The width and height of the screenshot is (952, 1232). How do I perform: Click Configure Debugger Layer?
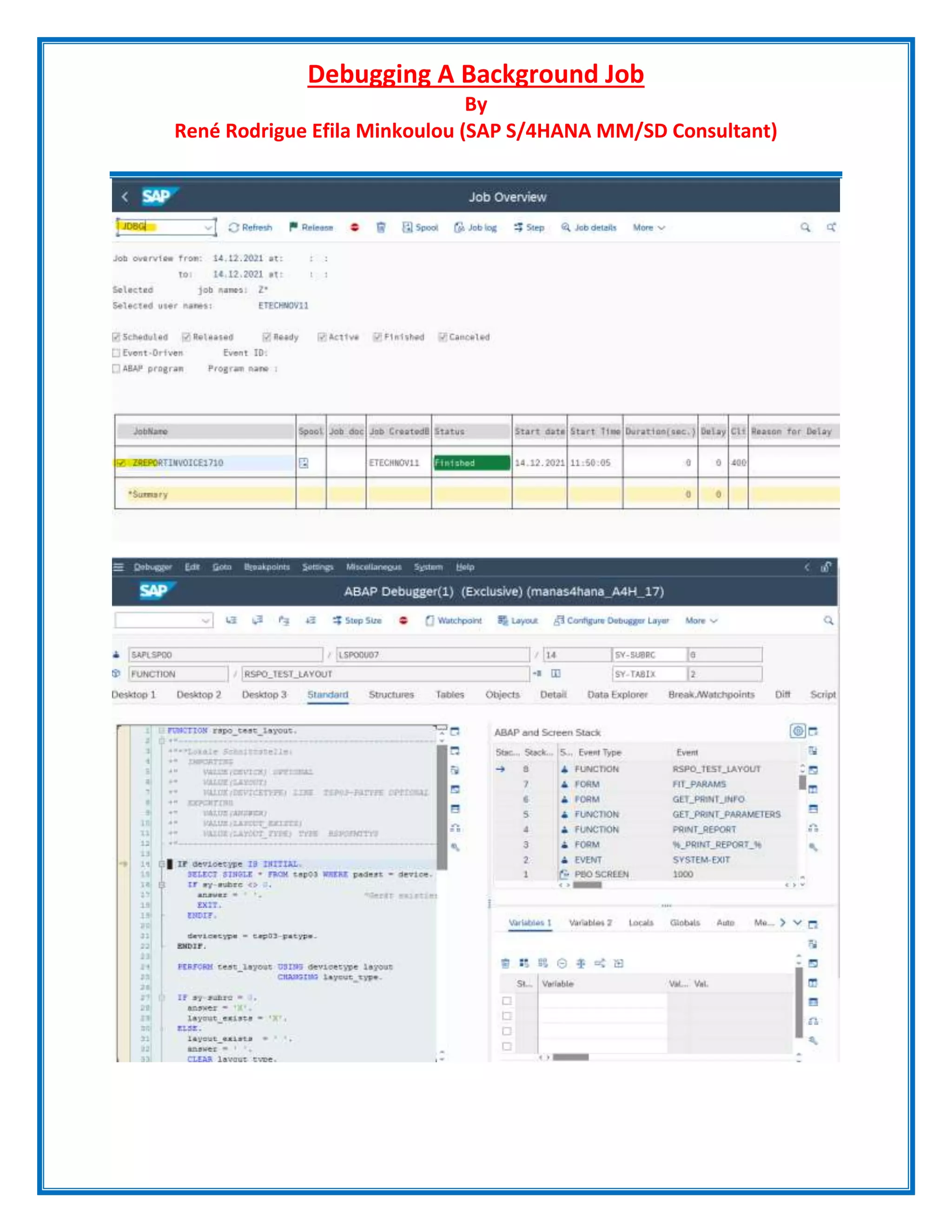coord(612,621)
